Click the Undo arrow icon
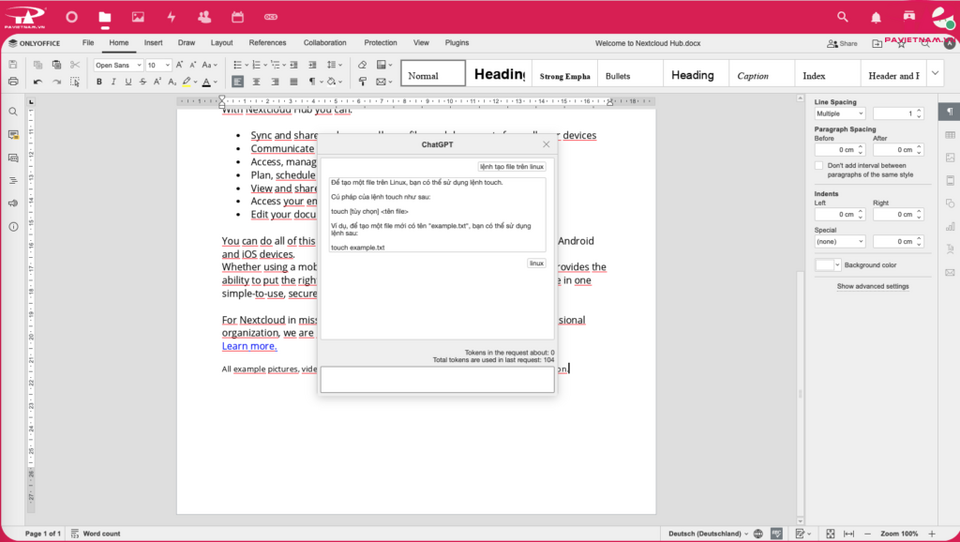Viewport: 960px width, 542px height. (38, 81)
